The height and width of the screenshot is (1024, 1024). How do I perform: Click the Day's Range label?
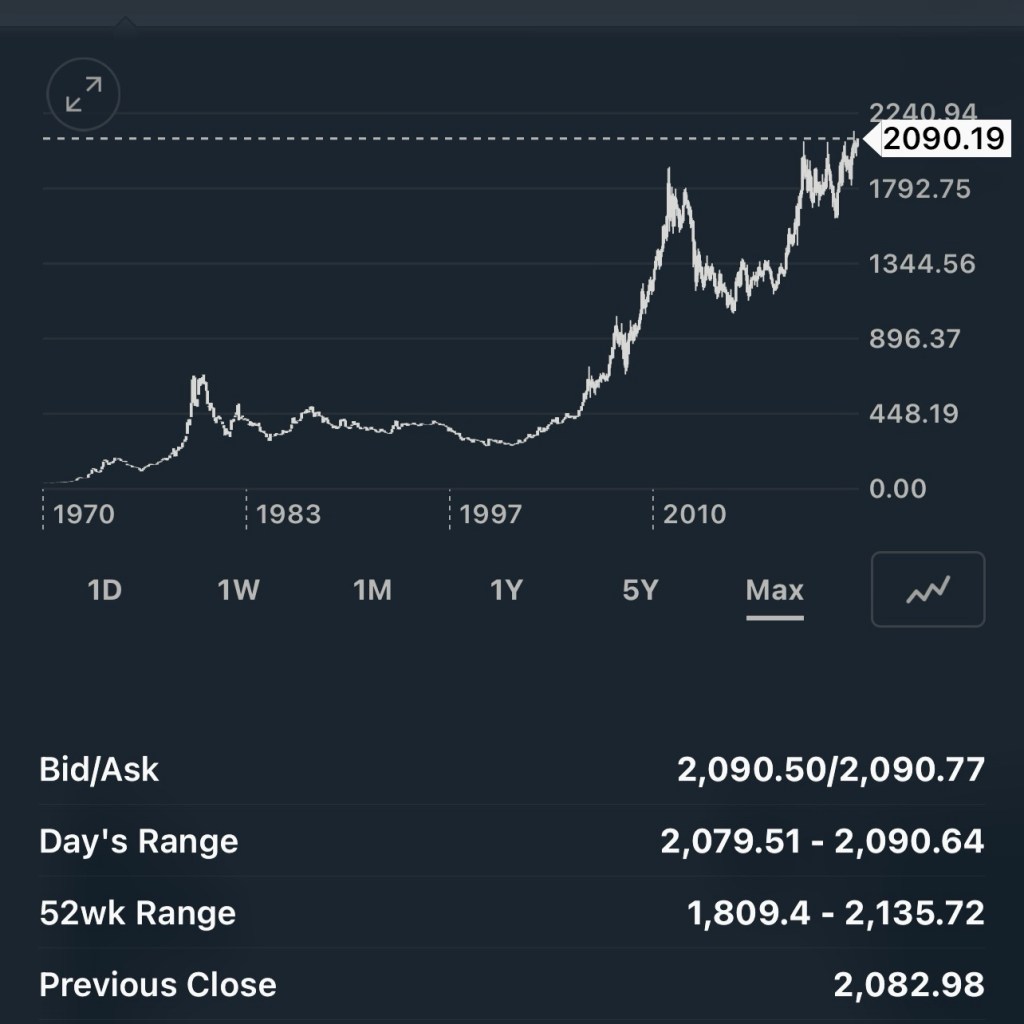[138, 841]
